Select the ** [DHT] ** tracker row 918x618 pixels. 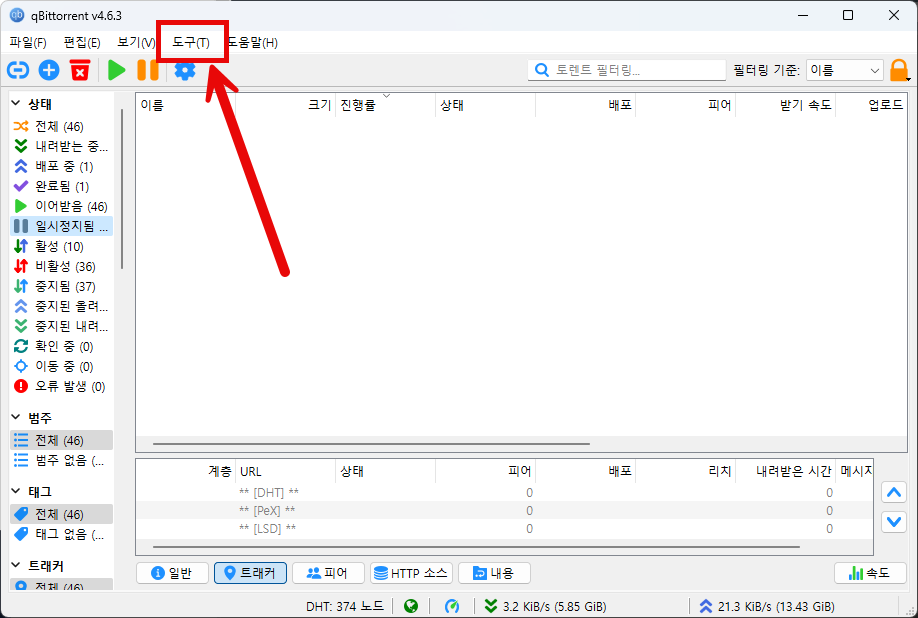(x=505, y=492)
